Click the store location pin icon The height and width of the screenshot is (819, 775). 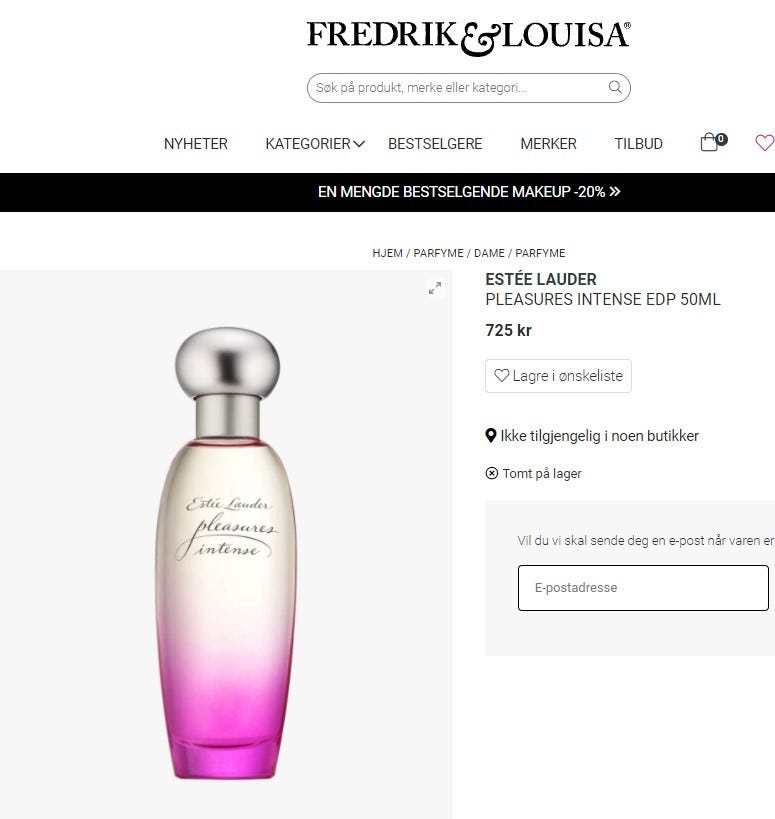pyautogui.click(x=490, y=436)
